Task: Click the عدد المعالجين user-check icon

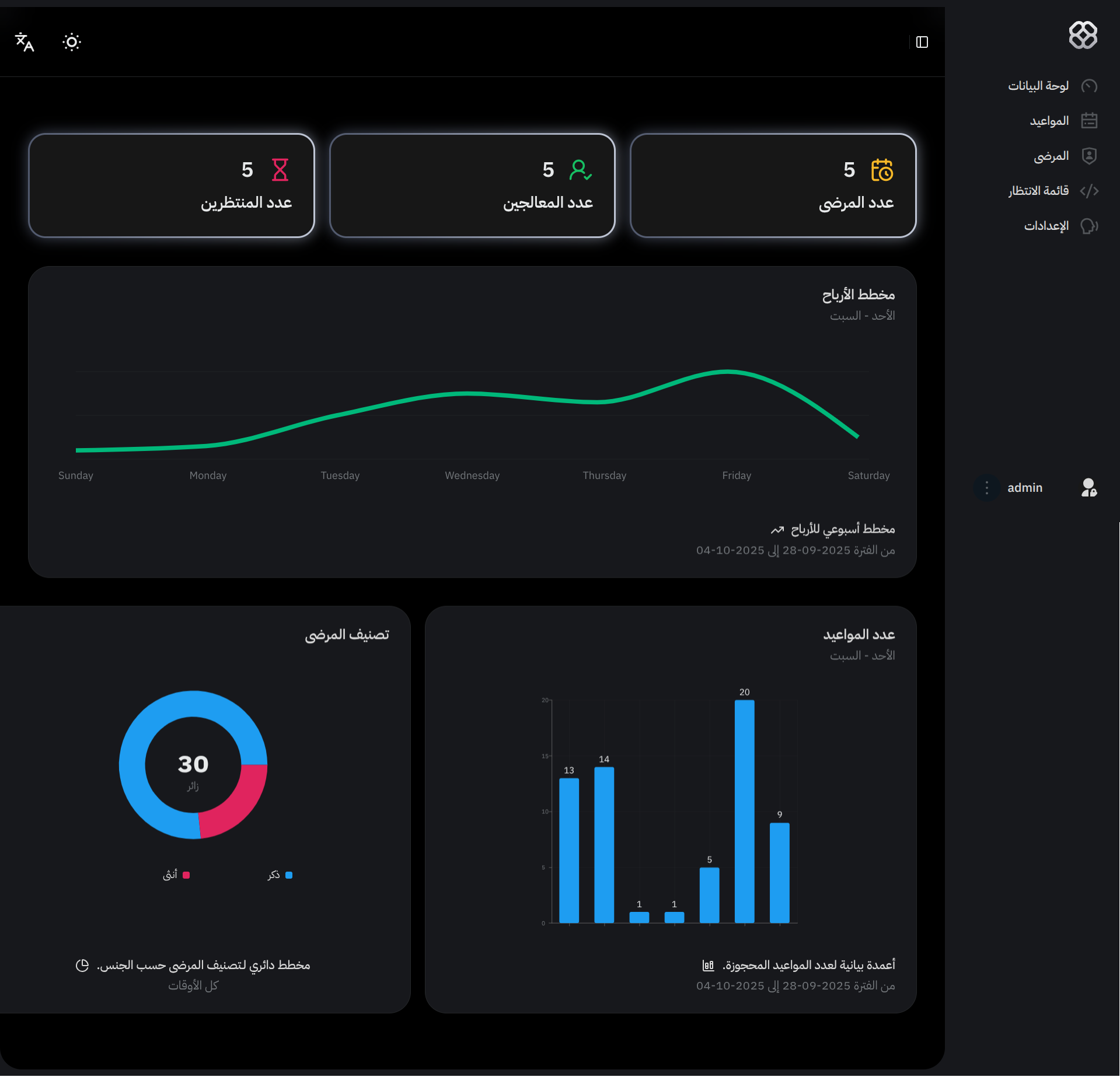Action: coord(580,170)
